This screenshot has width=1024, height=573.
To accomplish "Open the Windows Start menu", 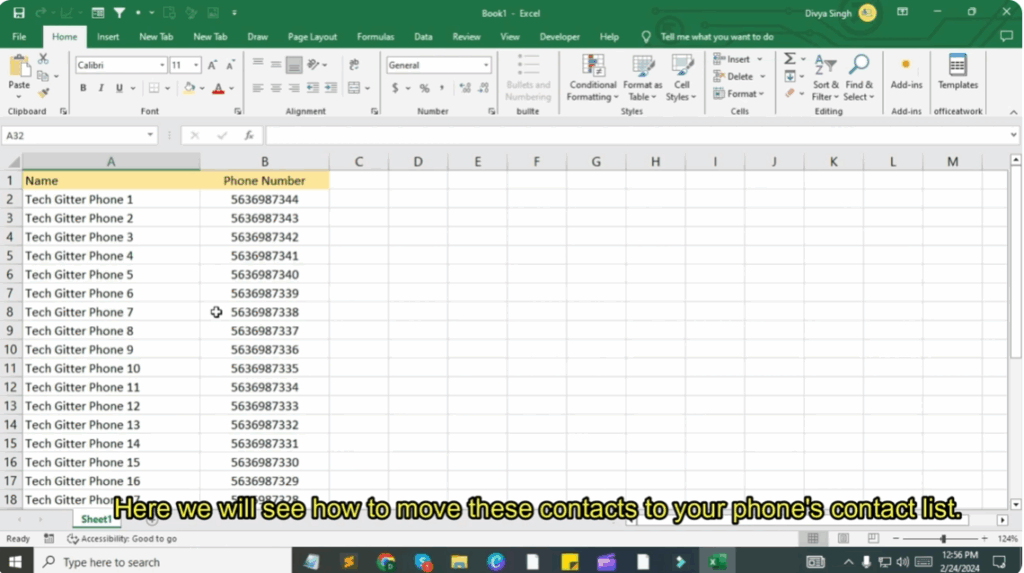I will 15,562.
